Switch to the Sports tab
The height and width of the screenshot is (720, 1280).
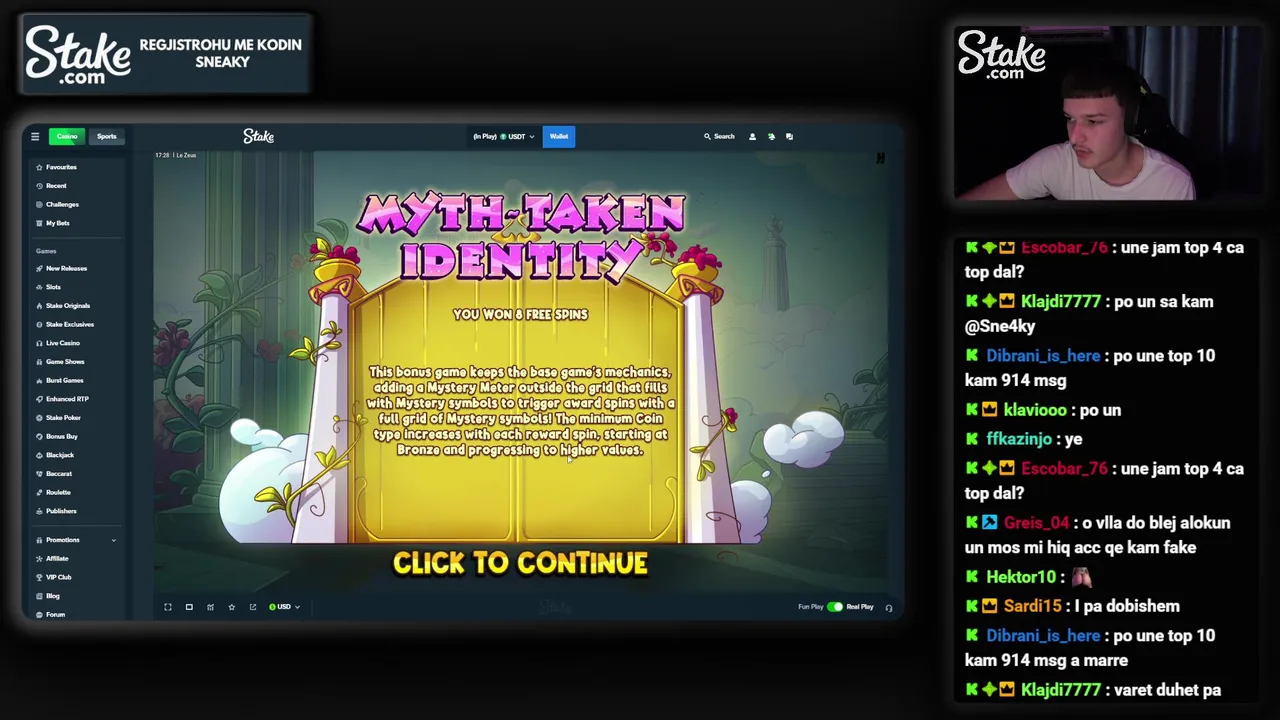pos(106,136)
